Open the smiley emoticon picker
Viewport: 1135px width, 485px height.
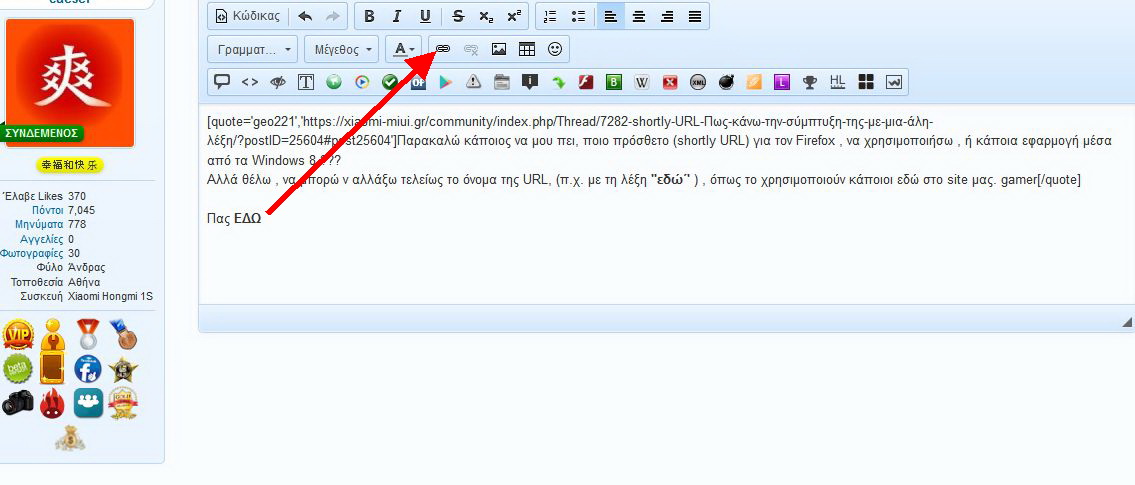pos(555,49)
